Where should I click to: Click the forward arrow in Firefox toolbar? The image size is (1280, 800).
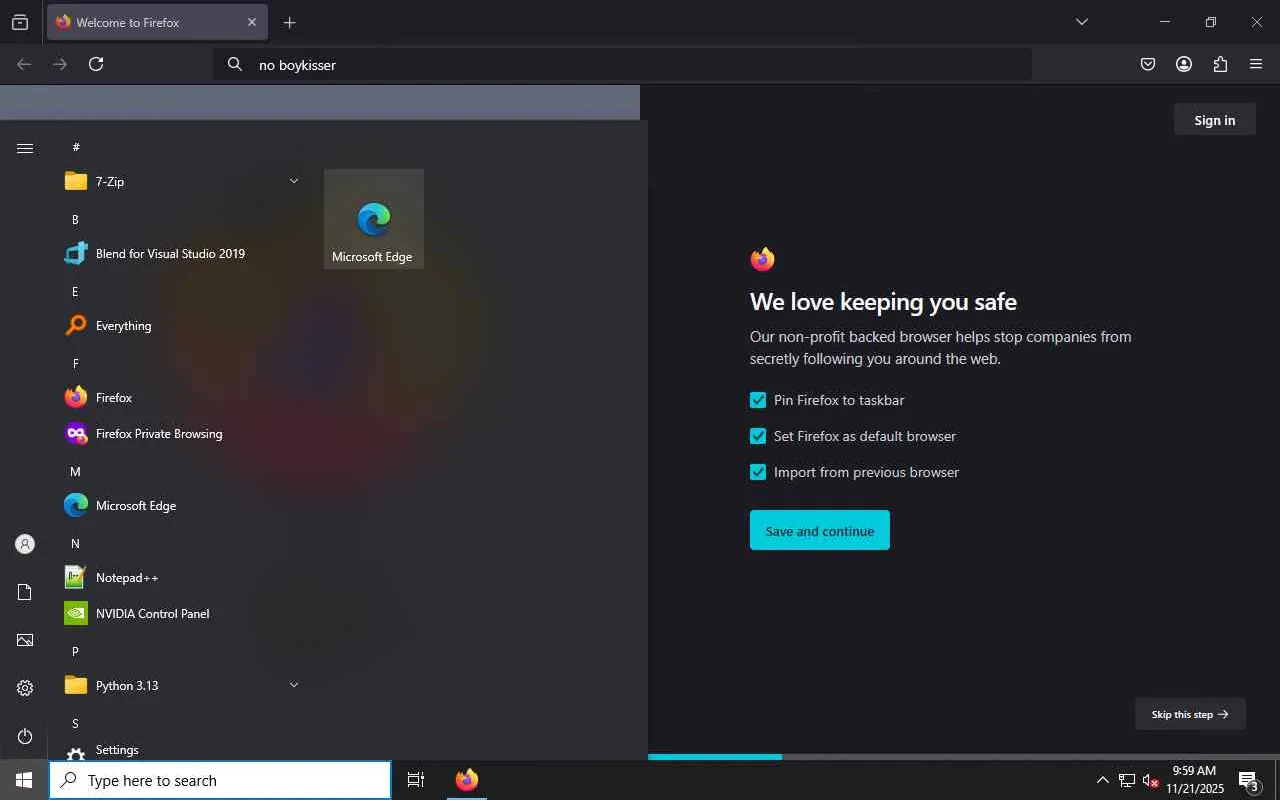tap(60, 64)
